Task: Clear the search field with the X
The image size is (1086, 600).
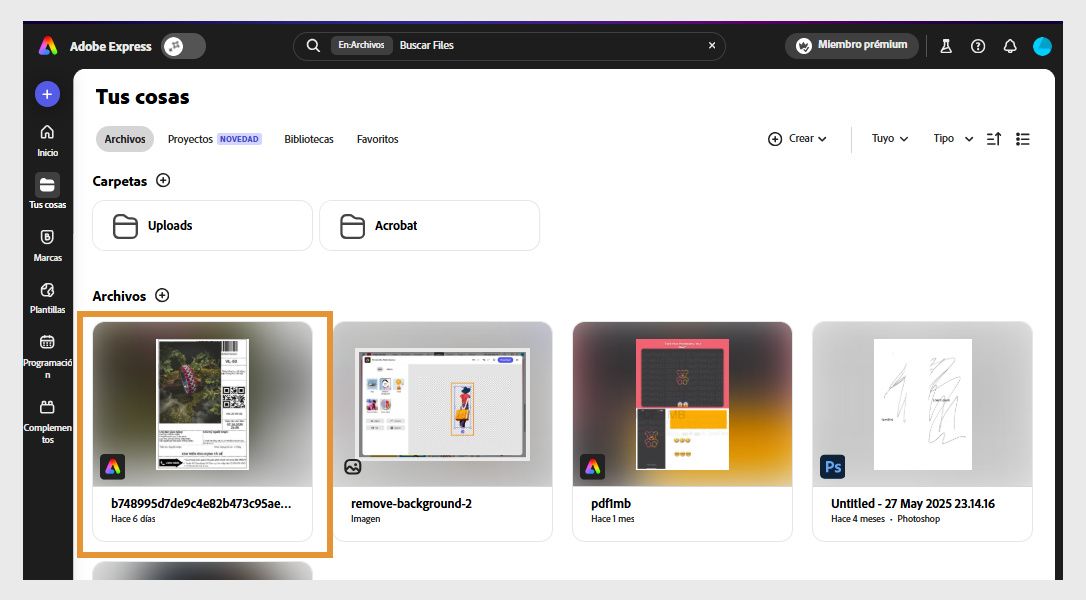Action: coord(711,45)
